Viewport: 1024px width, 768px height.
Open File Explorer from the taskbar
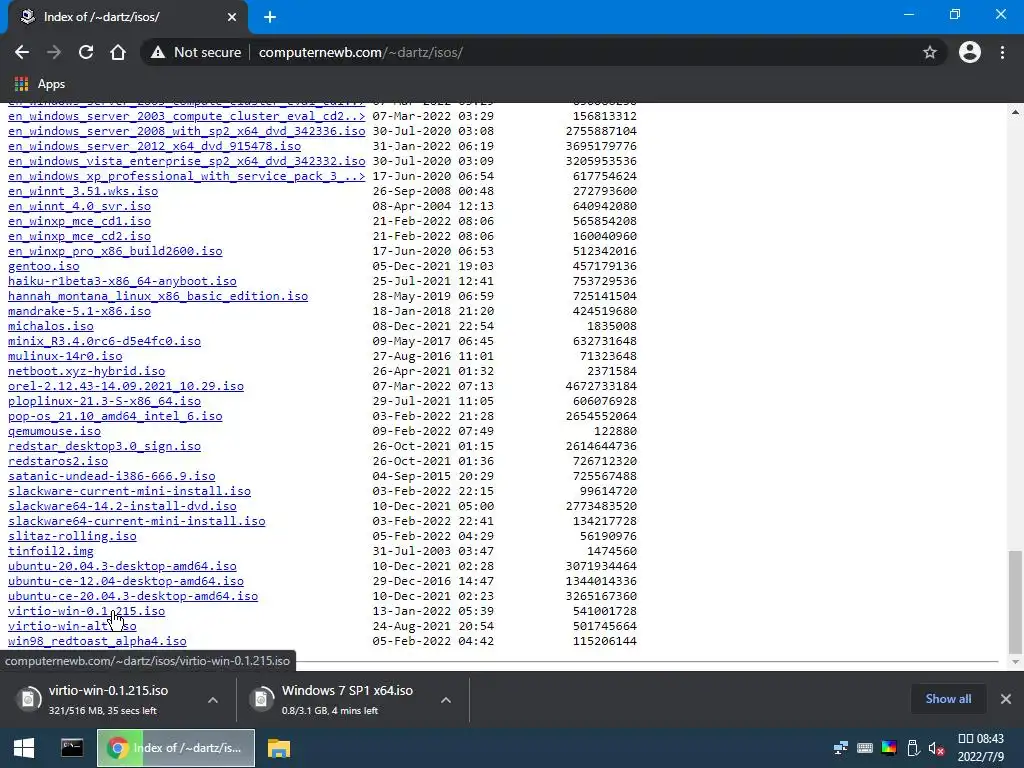pos(279,748)
